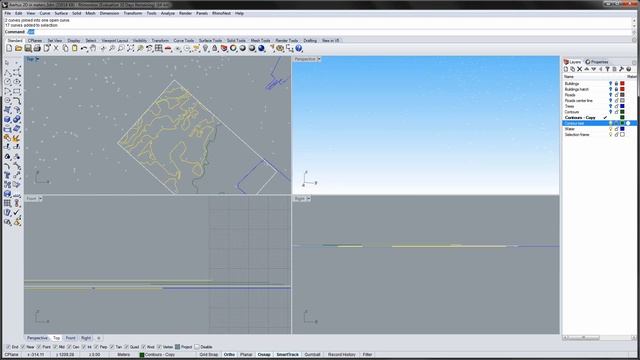
Task: Toggle Ortho in status bar
Action: pyautogui.click(x=229, y=355)
